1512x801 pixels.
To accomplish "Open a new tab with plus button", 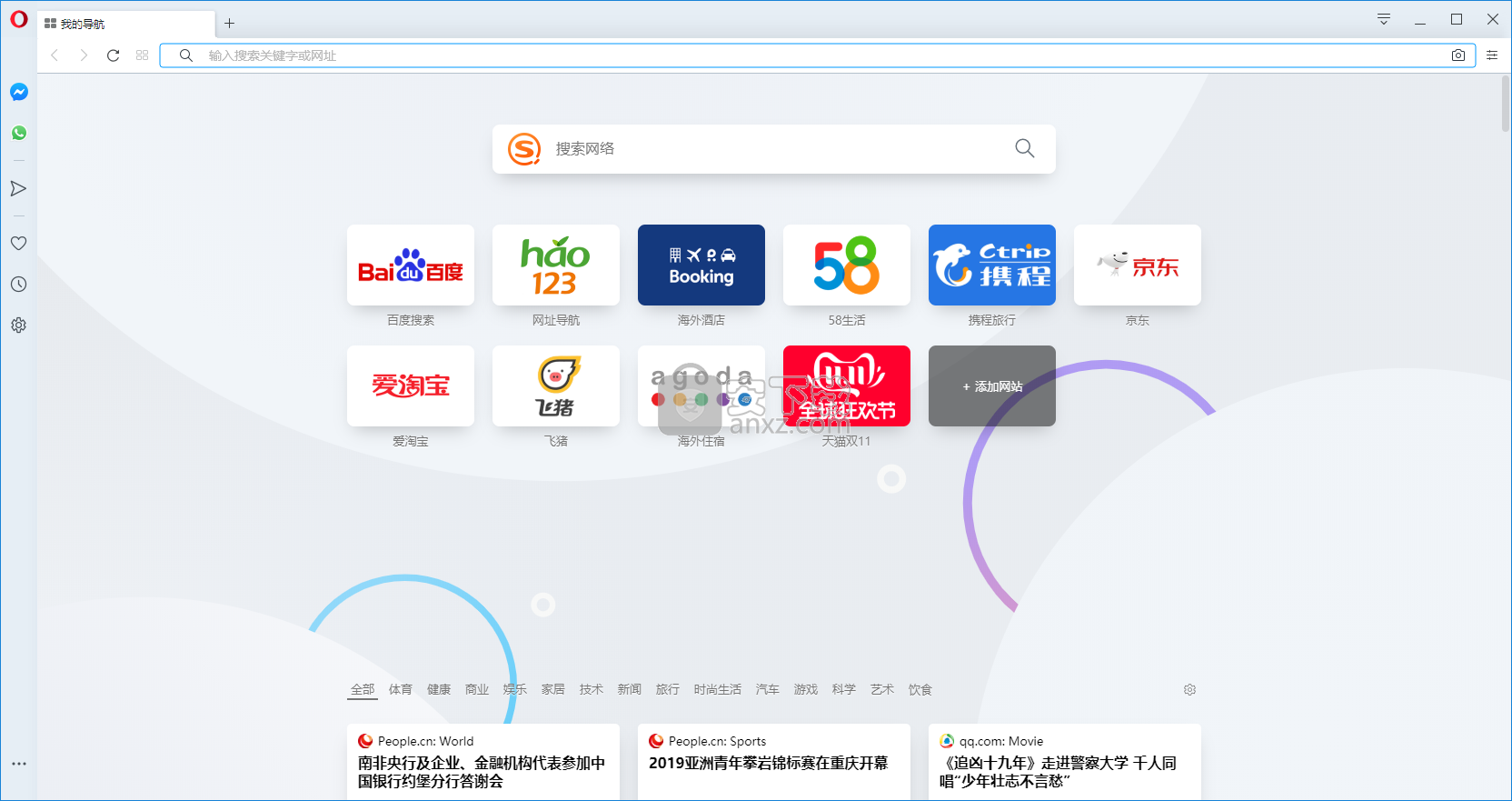I will (229, 24).
